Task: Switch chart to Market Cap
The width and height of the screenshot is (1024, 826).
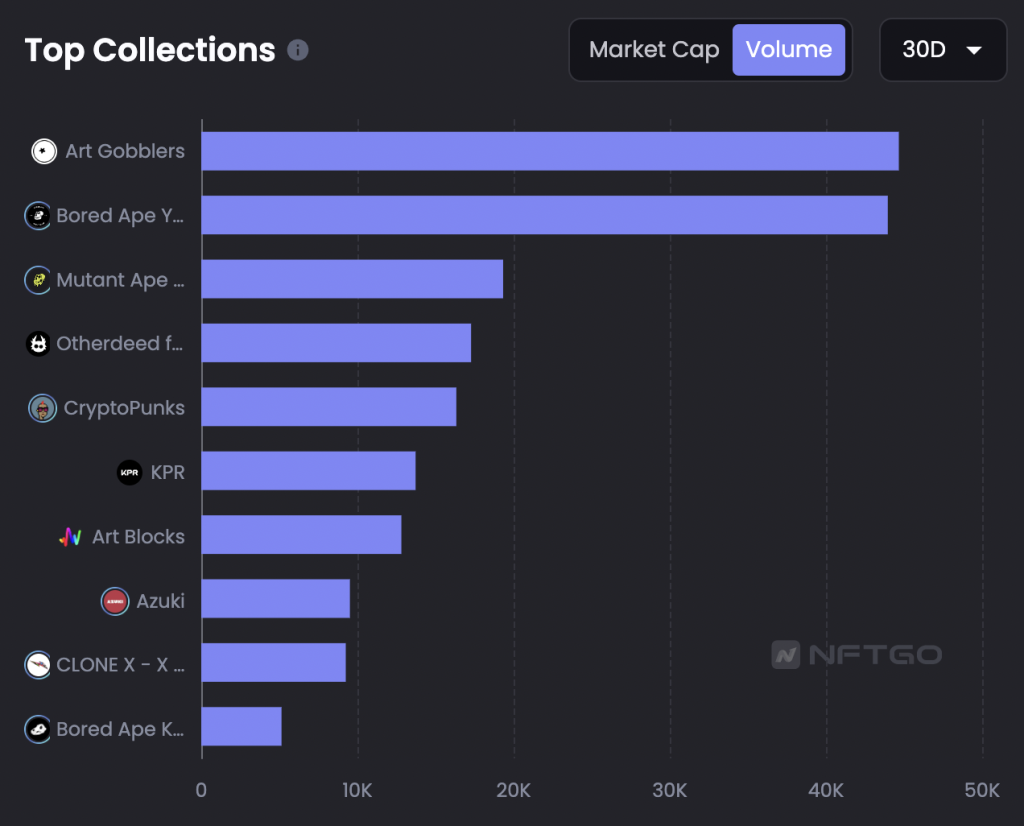Action: point(654,50)
